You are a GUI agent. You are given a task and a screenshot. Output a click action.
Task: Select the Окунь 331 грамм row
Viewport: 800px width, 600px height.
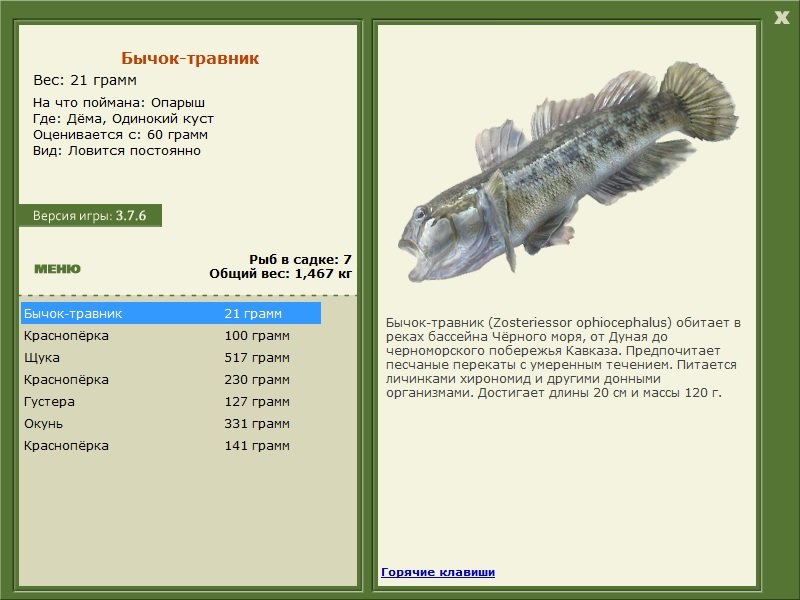[171, 423]
